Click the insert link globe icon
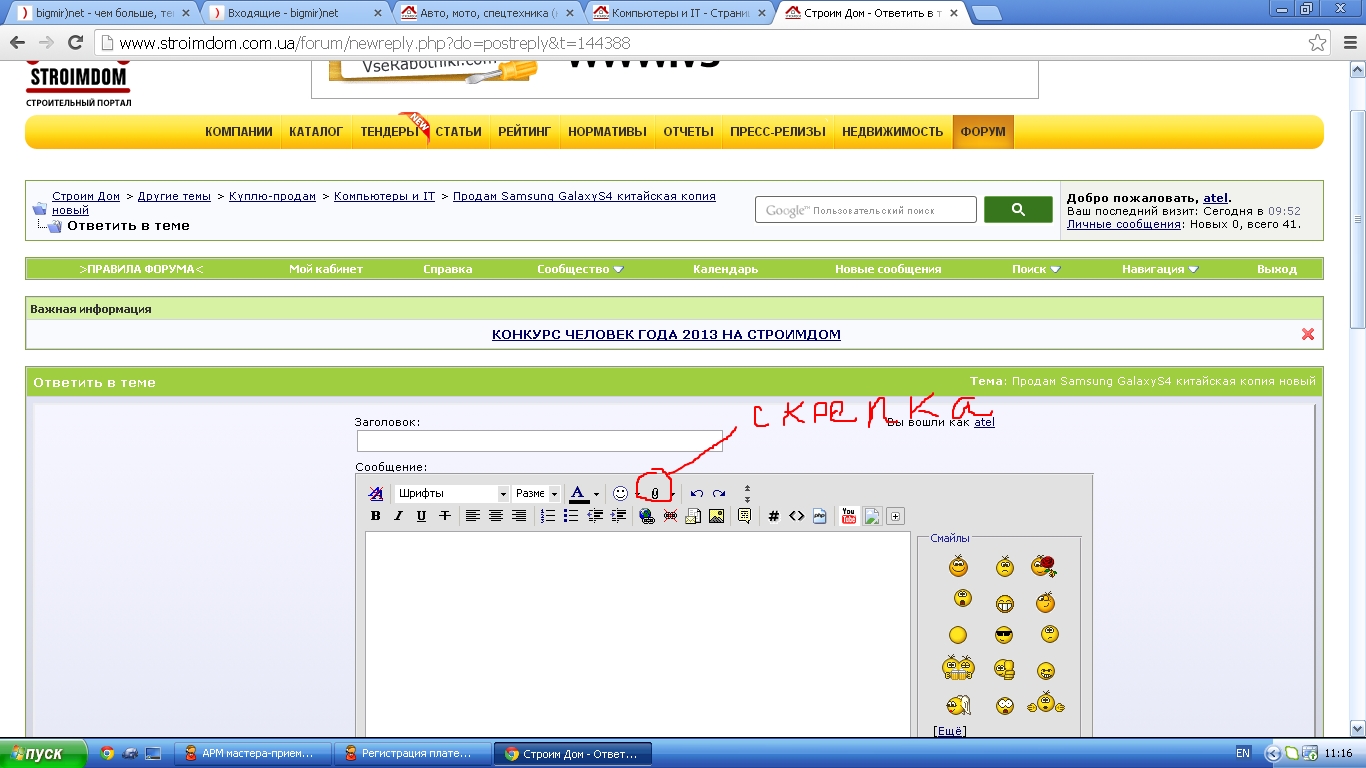 coord(647,516)
